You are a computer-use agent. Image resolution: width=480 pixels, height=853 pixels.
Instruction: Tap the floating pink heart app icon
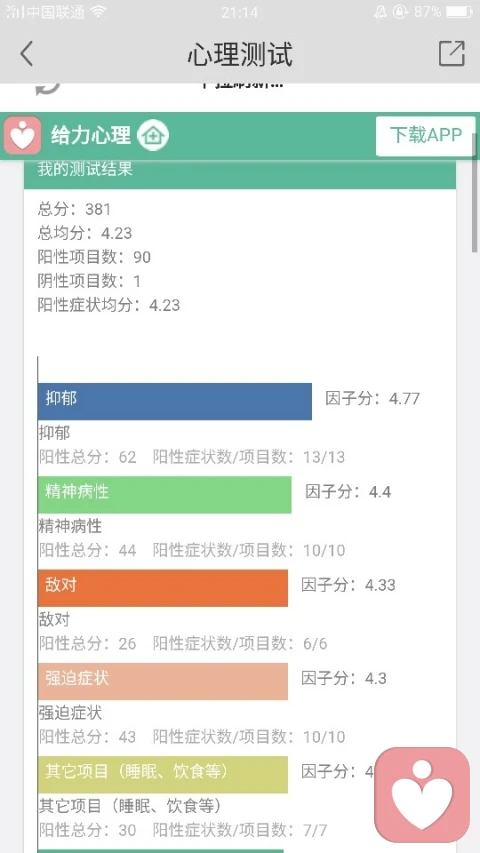(x=422, y=794)
